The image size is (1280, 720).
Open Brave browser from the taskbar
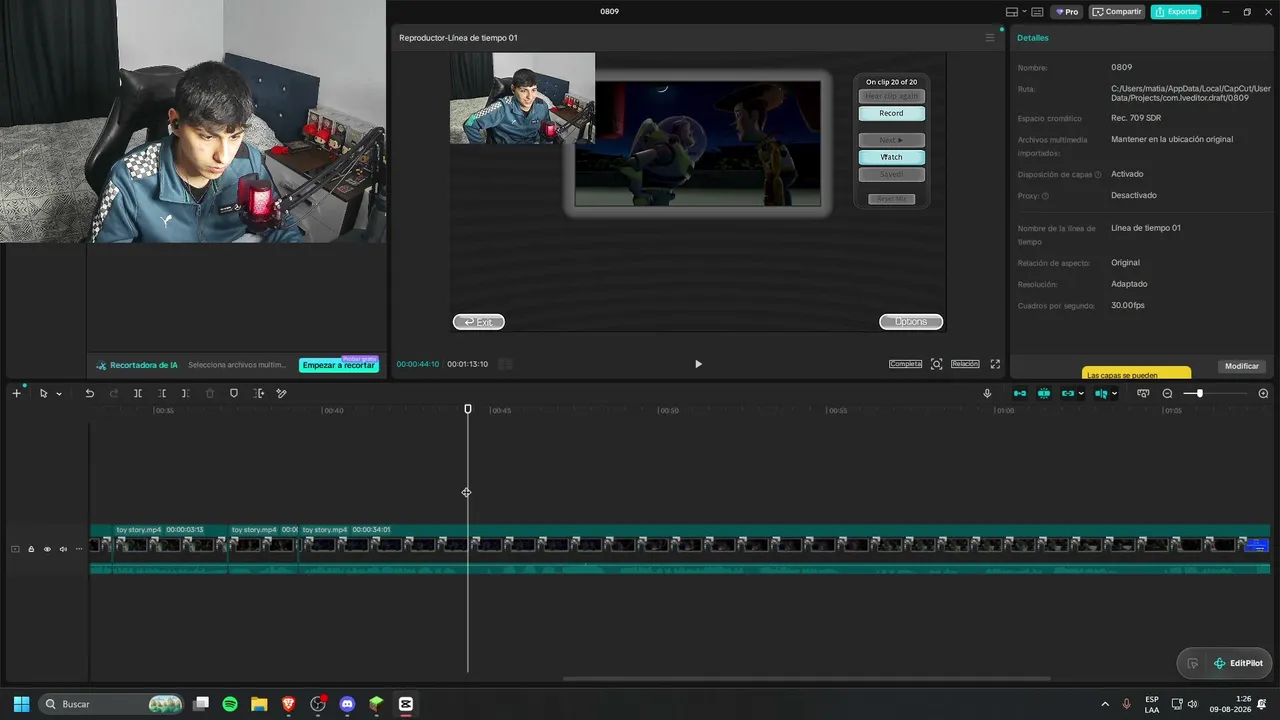click(289, 704)
